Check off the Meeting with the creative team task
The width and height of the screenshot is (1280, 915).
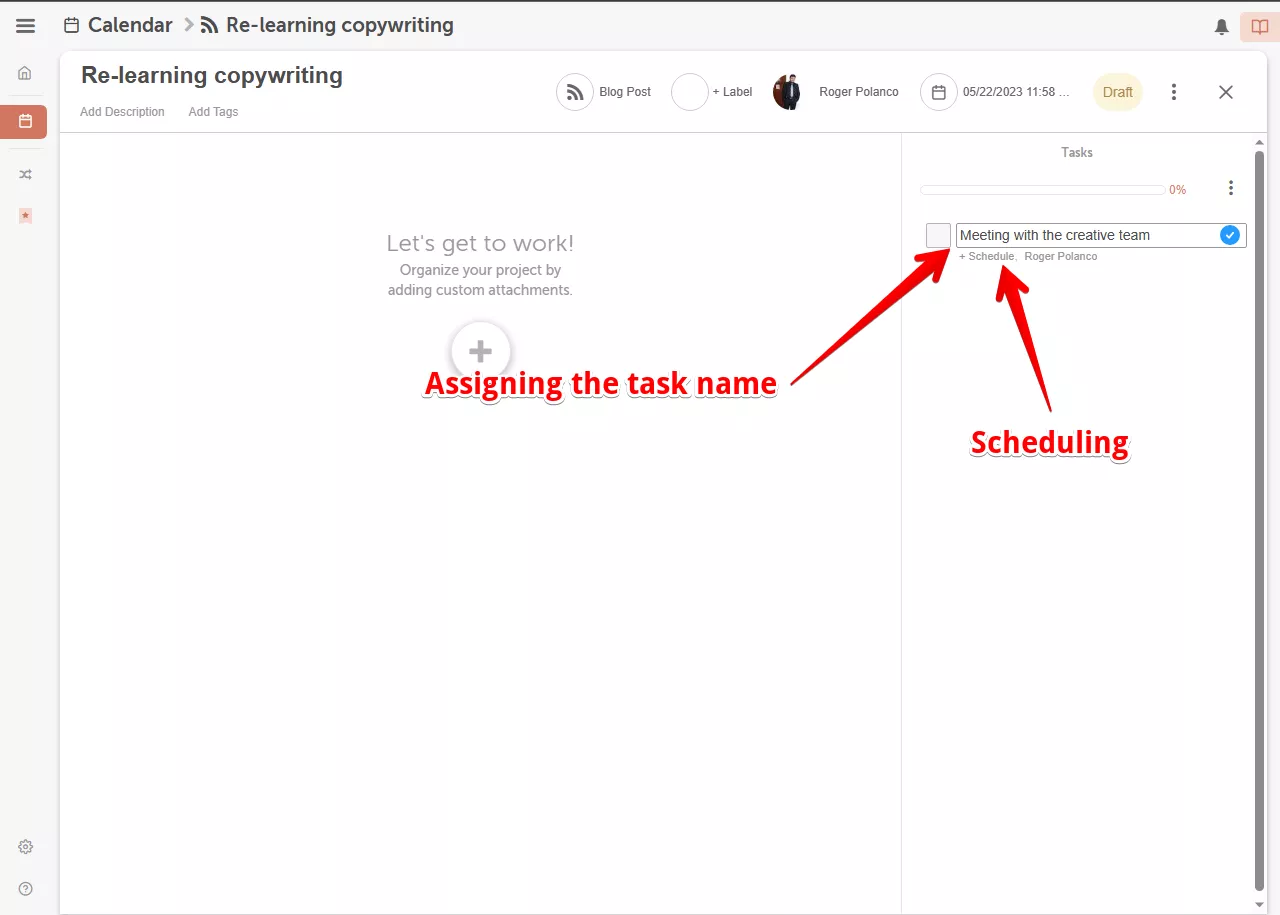click(x=938, y=236)
